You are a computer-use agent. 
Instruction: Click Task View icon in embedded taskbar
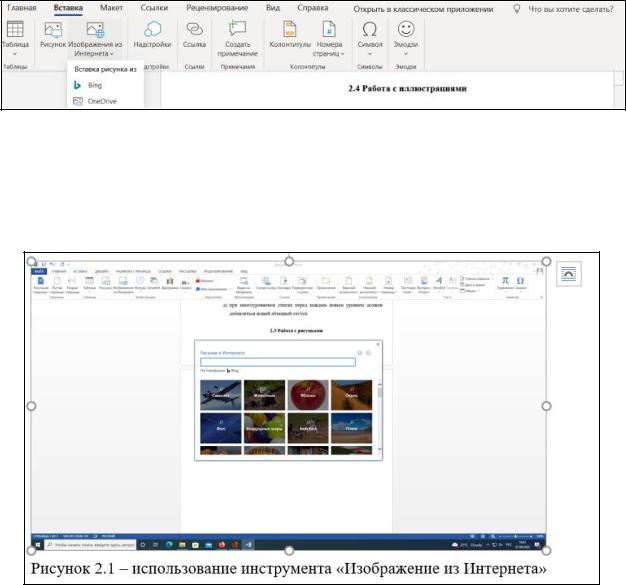(155, 545)
